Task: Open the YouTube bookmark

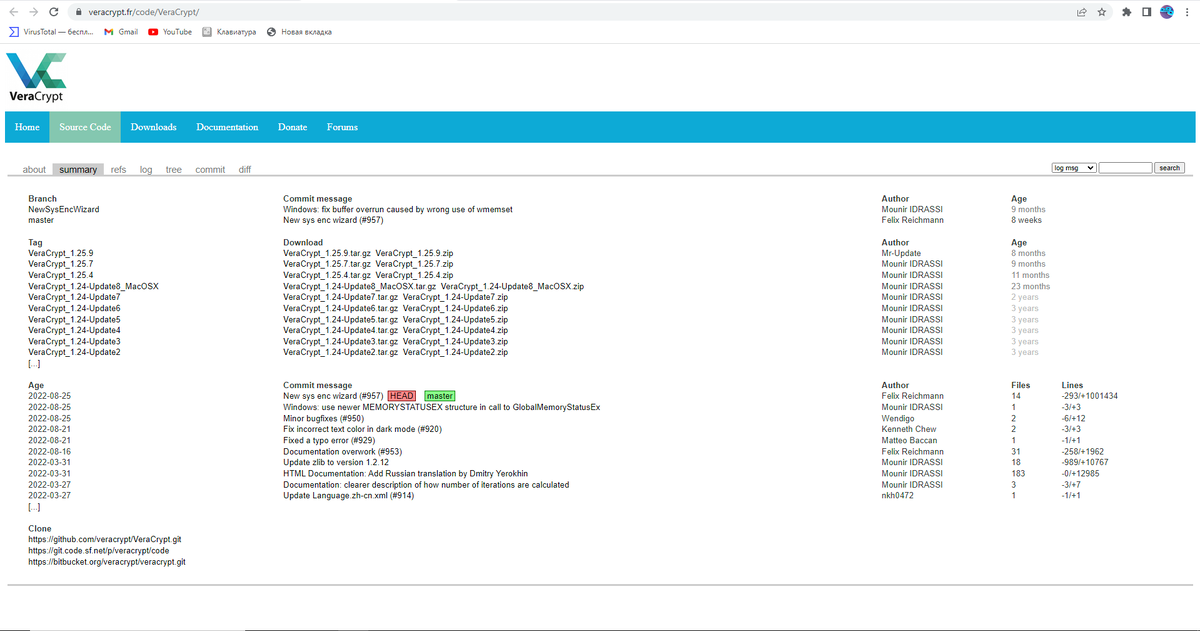Action: coord(170,32)
